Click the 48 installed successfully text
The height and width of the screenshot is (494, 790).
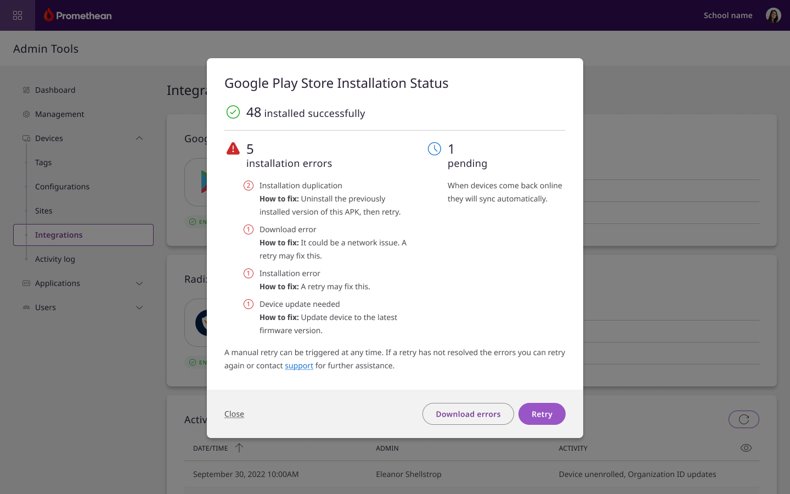306,113
